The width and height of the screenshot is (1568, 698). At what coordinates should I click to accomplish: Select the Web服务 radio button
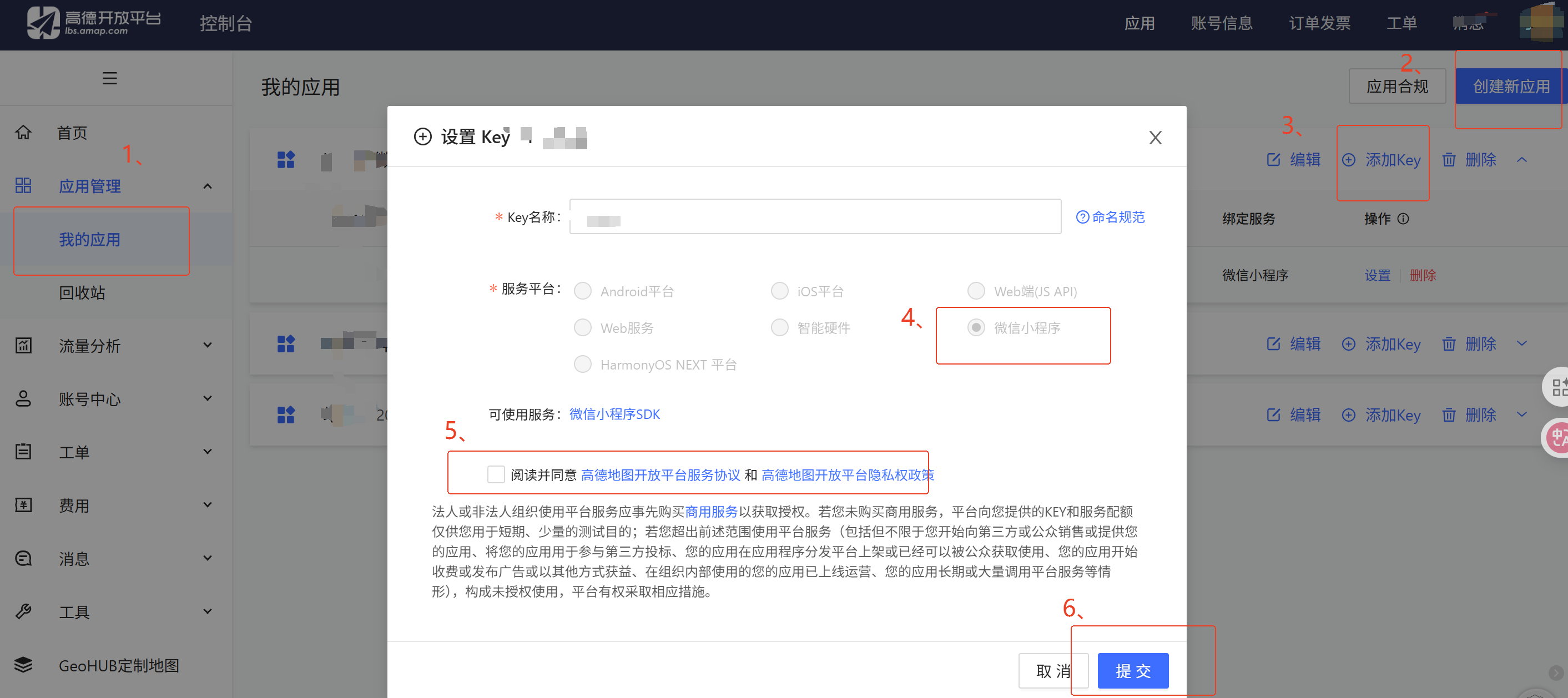tap(583, 327)
